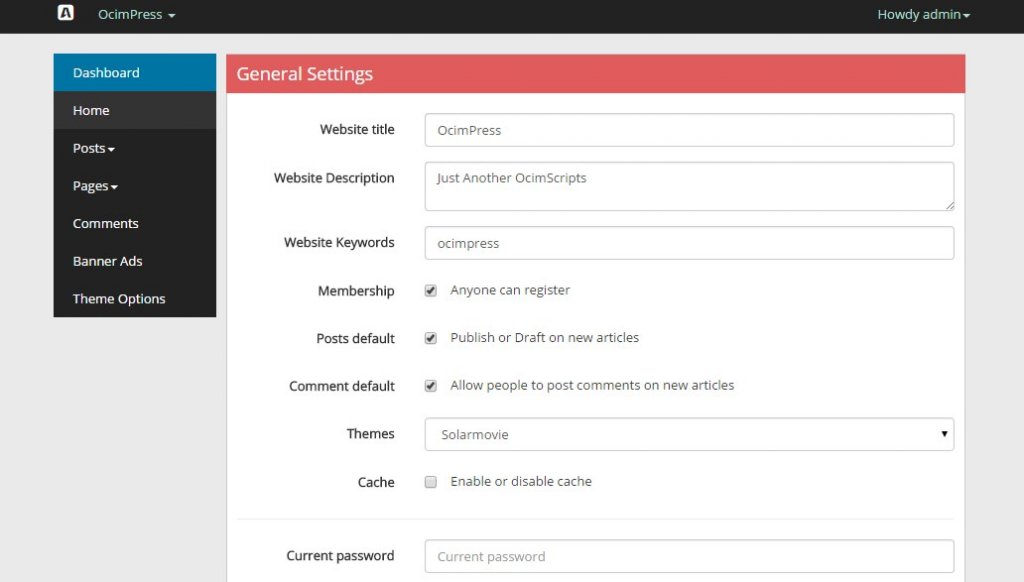Viewport: 1024px width, 582px height.
Task: Click the Current password field
Action: click(689, 557)
